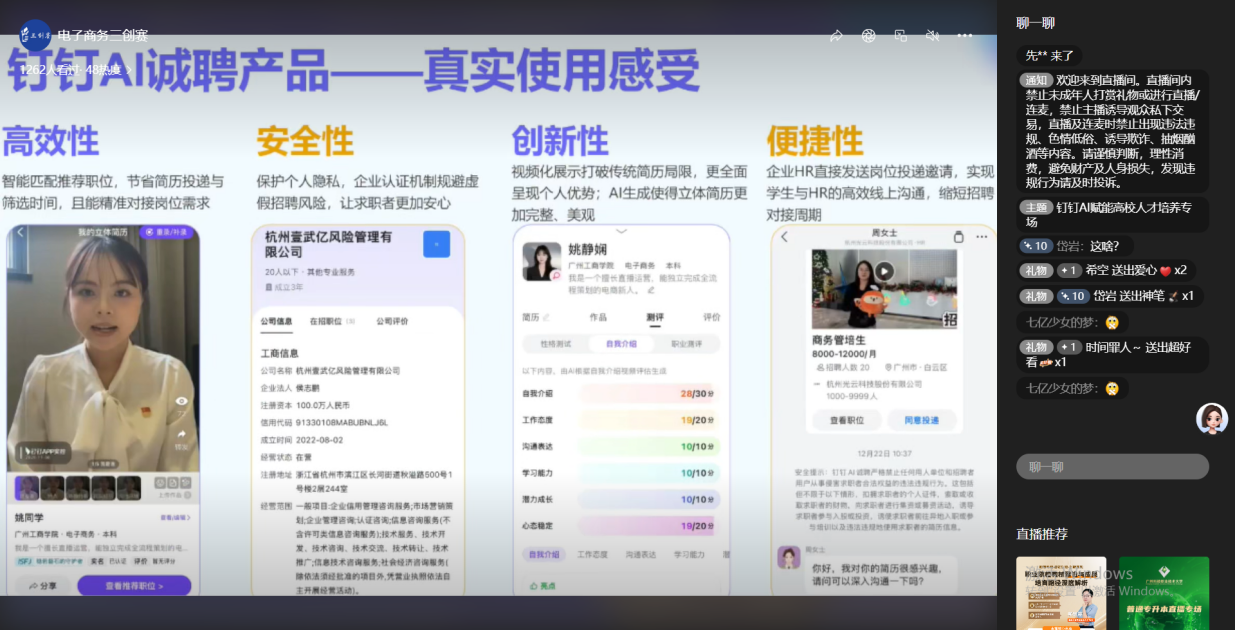Select the 测评 tab in the resume card
Image resolution: width=1235 pixels, height=630 pixels.
(x=655, y=317)
